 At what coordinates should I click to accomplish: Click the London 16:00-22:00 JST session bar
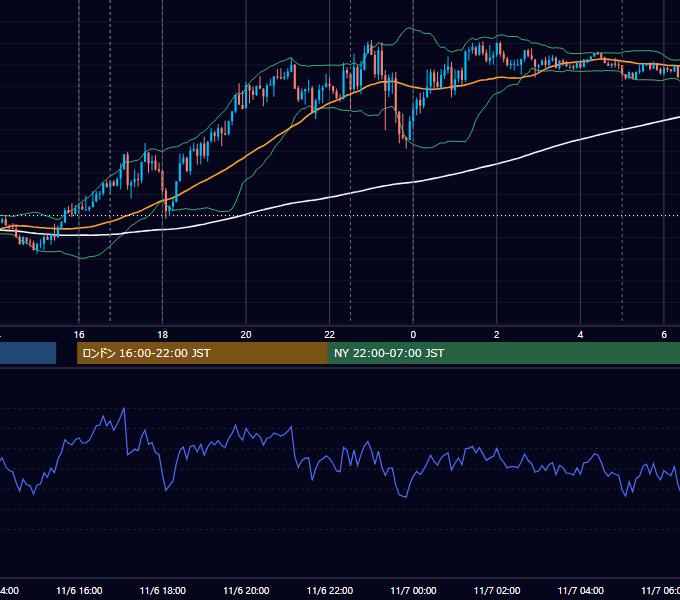click(202, 353)
